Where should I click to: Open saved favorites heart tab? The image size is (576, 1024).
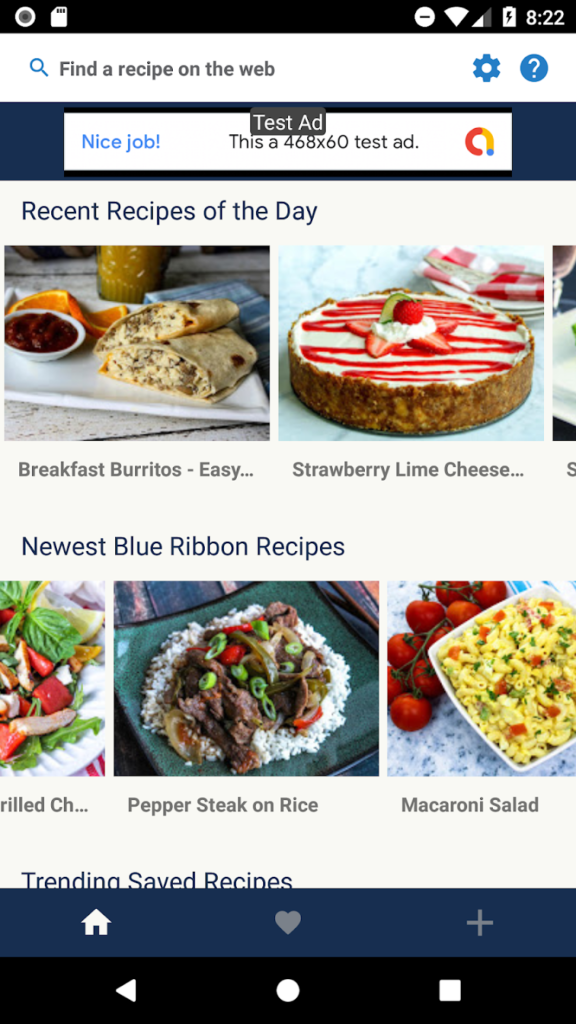(x=288, y=923)
